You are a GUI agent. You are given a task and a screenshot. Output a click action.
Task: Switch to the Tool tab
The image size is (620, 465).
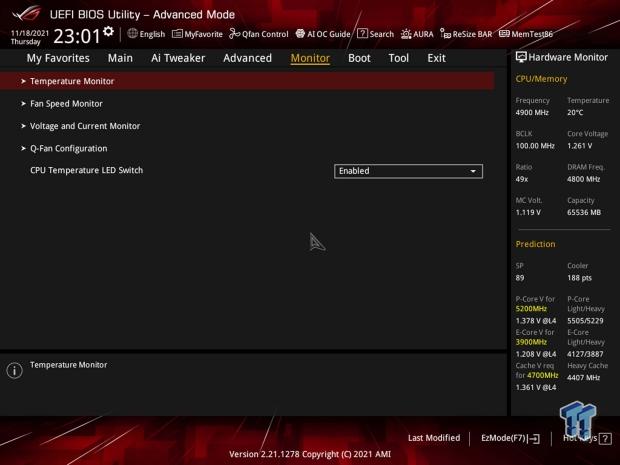[x=399, y=58]
